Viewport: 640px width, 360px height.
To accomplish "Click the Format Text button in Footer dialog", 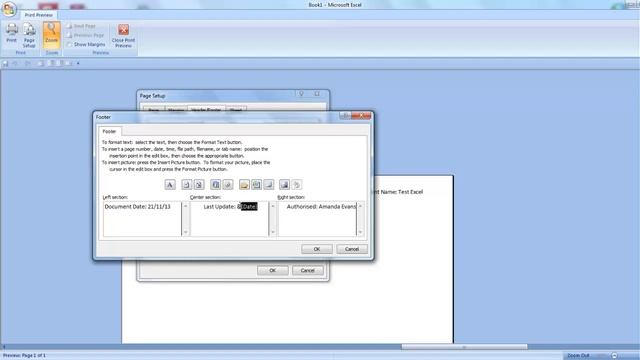I will [x=170, y=185].
